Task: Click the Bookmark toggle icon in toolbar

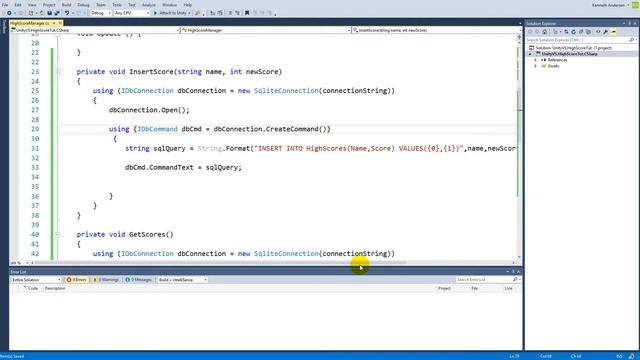Action: pyautogui.click(x=247, y=13)
